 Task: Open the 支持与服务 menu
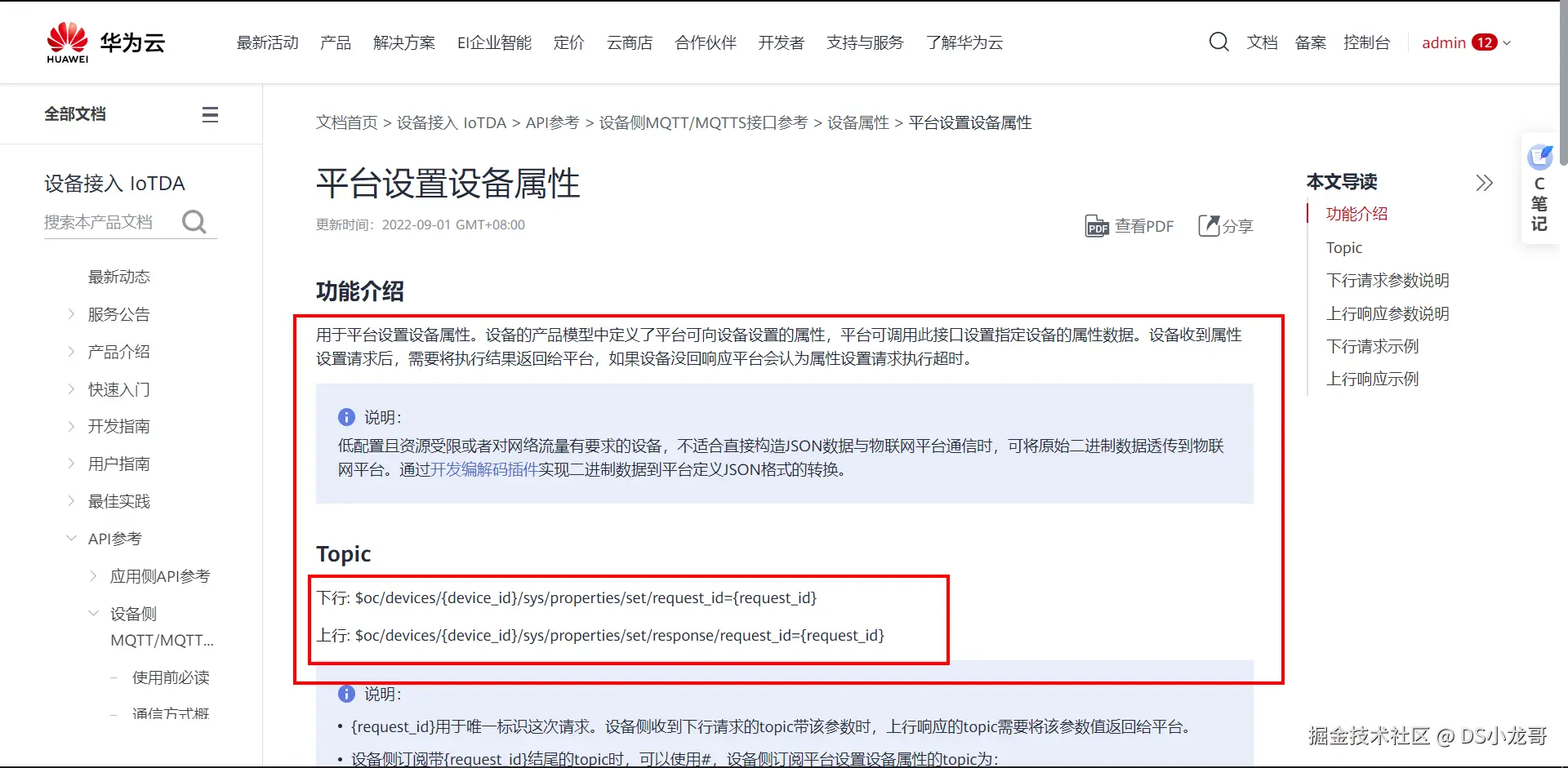(865, 42)
